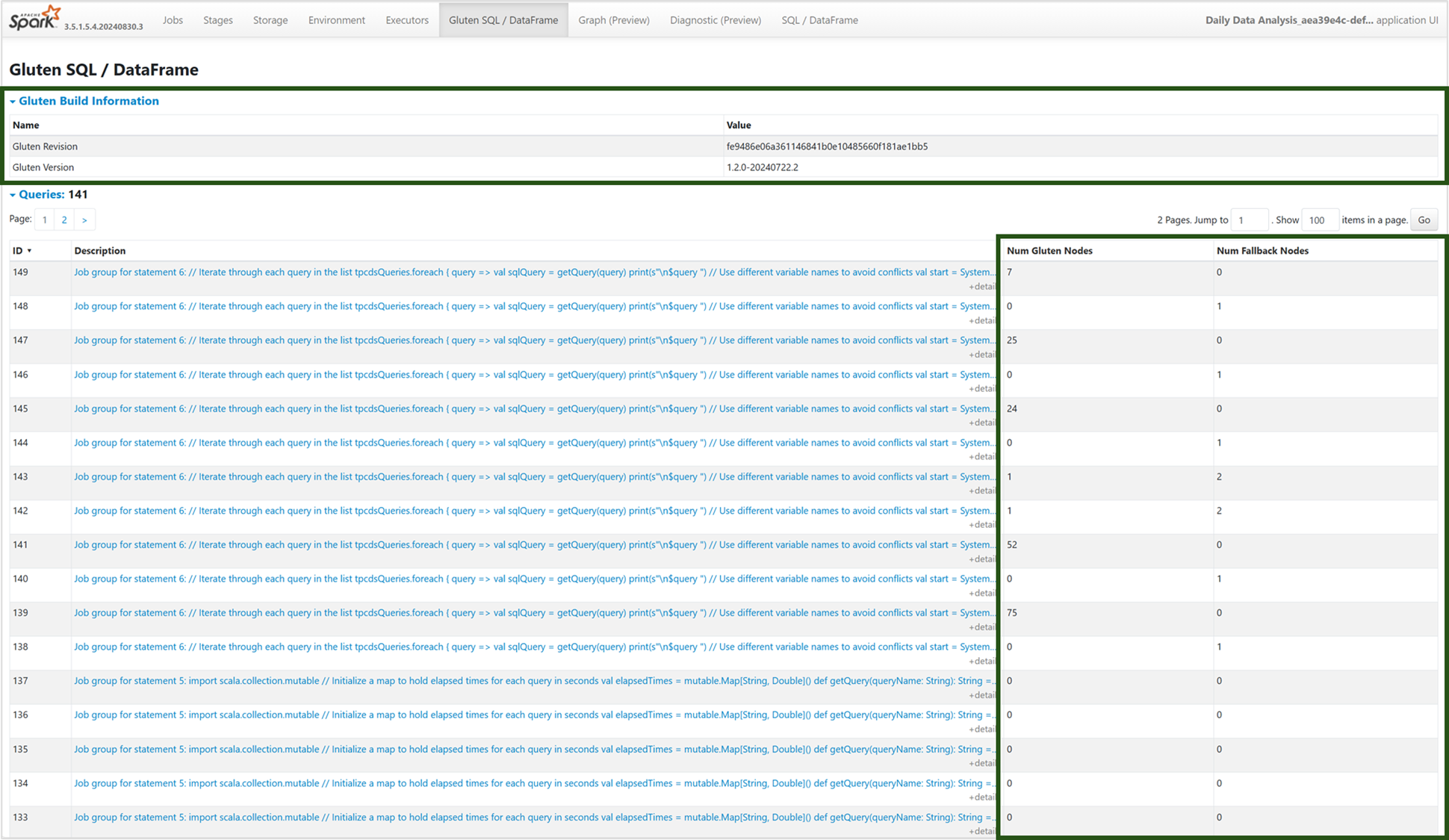Screen dimensions: 1449x840
Task: Click the Jump to page input
Action: pyautogui.click(x=1248, y=220)
